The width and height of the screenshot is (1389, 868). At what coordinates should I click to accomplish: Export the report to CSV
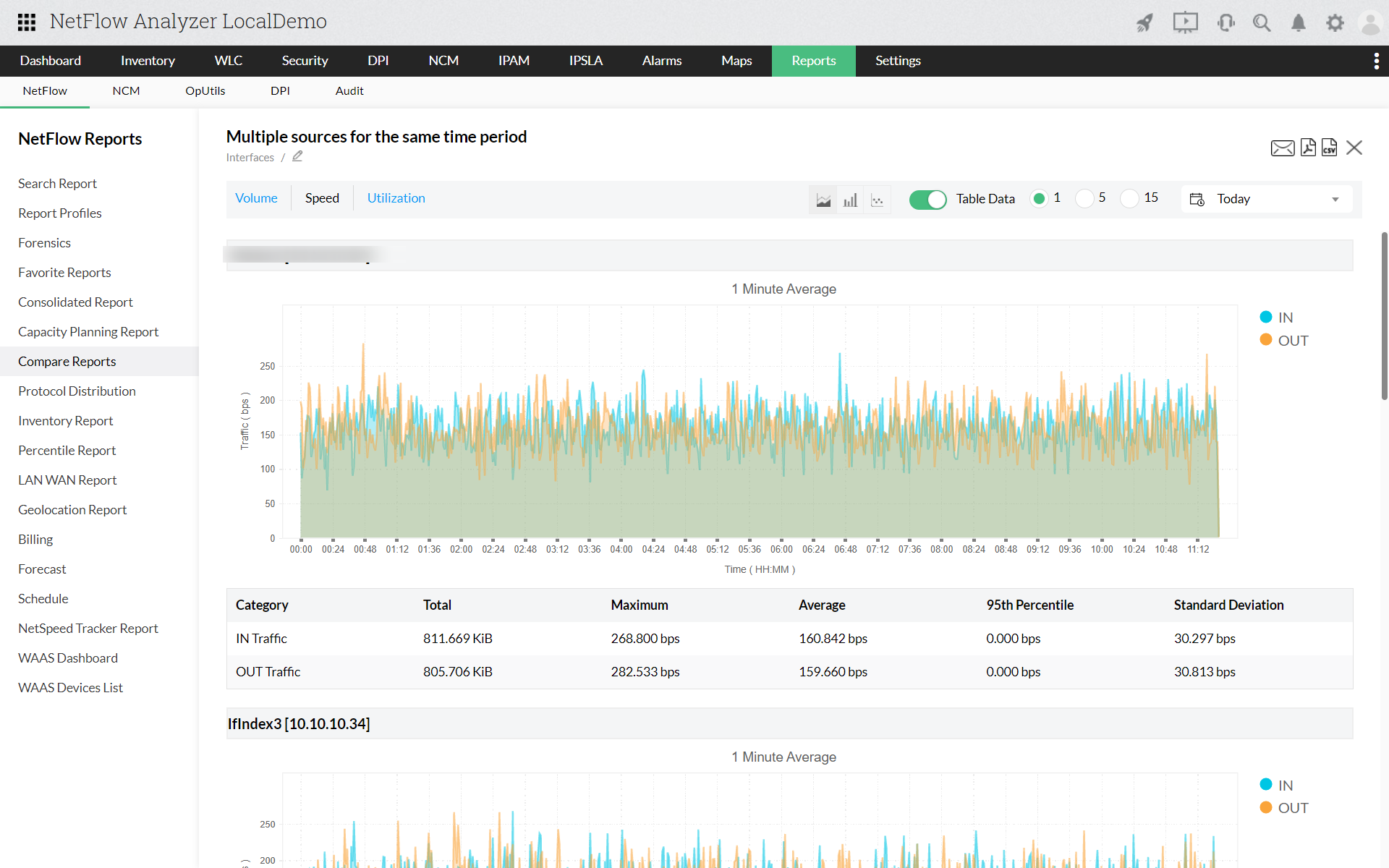pyautogui.click(x=1330, y=148)
